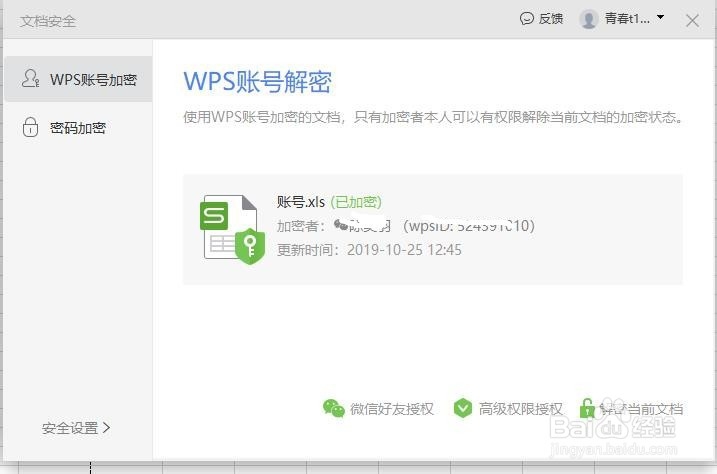The image size is (717, 474).
Task: Click the WPS账号加密 user icon
Action: 30,79
